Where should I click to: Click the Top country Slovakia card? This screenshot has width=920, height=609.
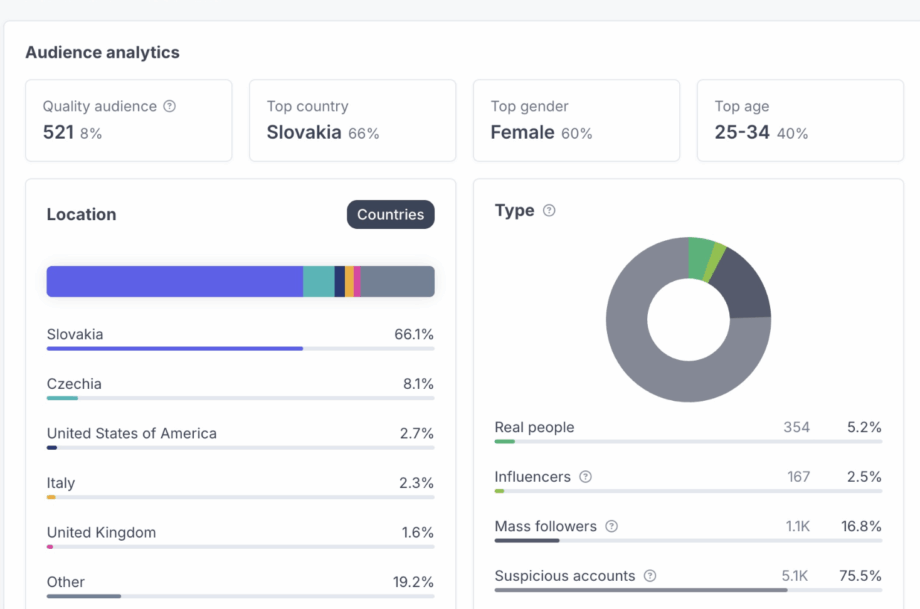coord(352,120)
